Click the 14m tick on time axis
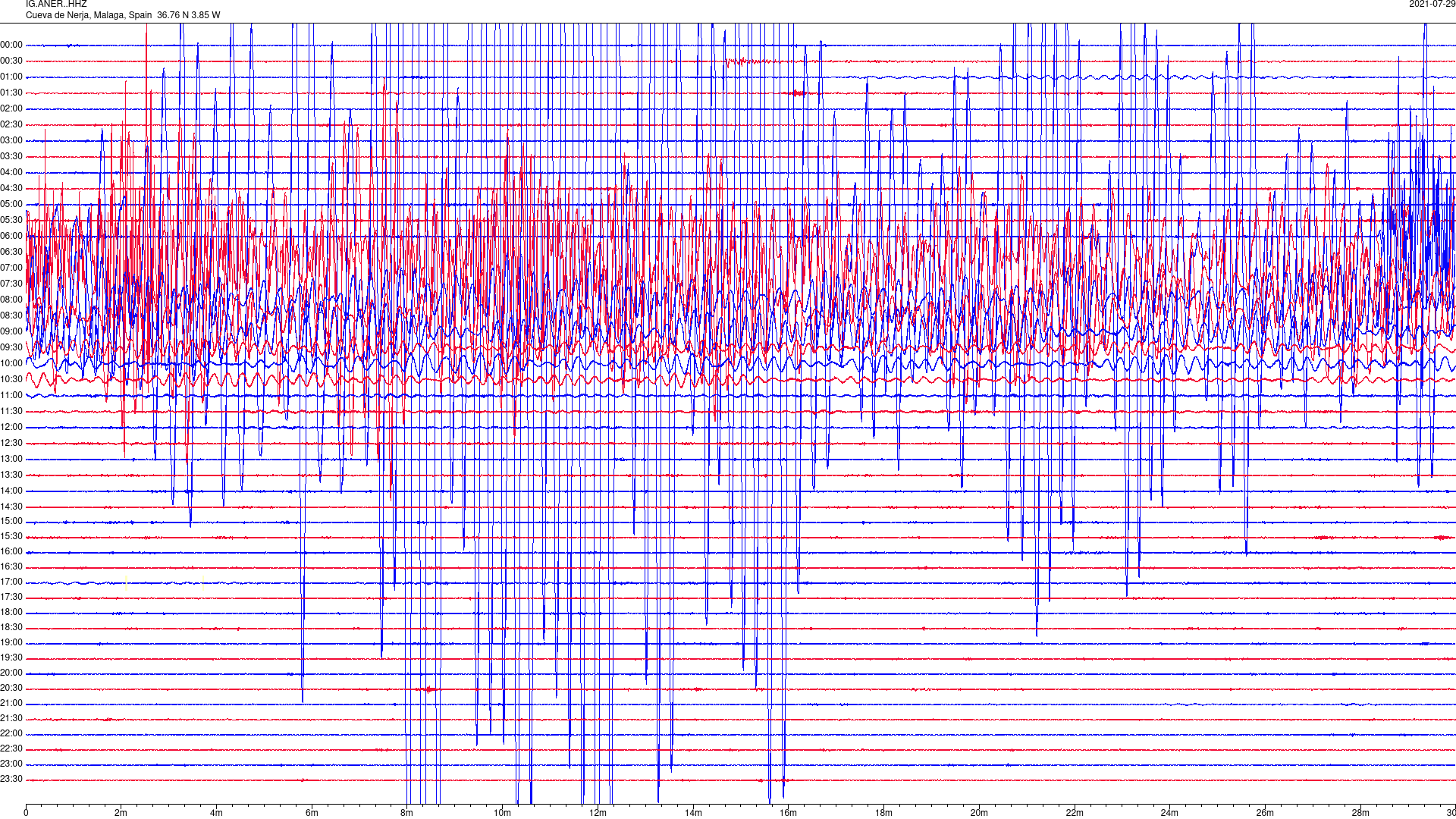This screenshot has width=1456, height=819. pyautogui.click(x=693, y=813)
